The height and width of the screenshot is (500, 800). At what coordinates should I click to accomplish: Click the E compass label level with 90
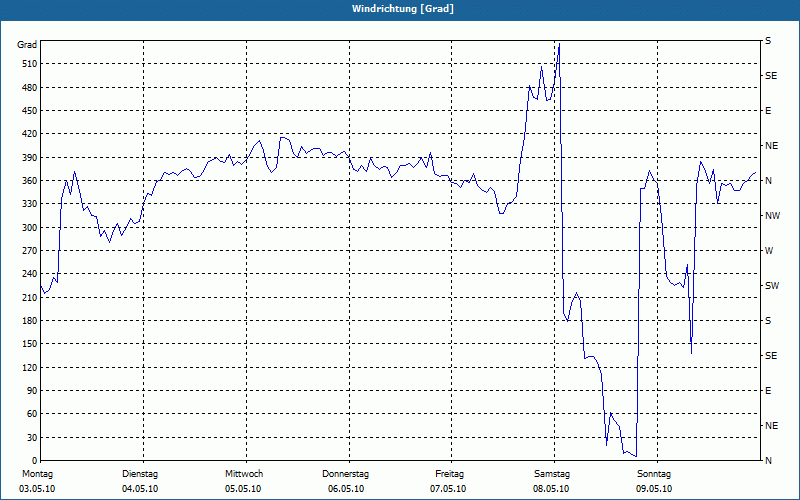point(768,390)
